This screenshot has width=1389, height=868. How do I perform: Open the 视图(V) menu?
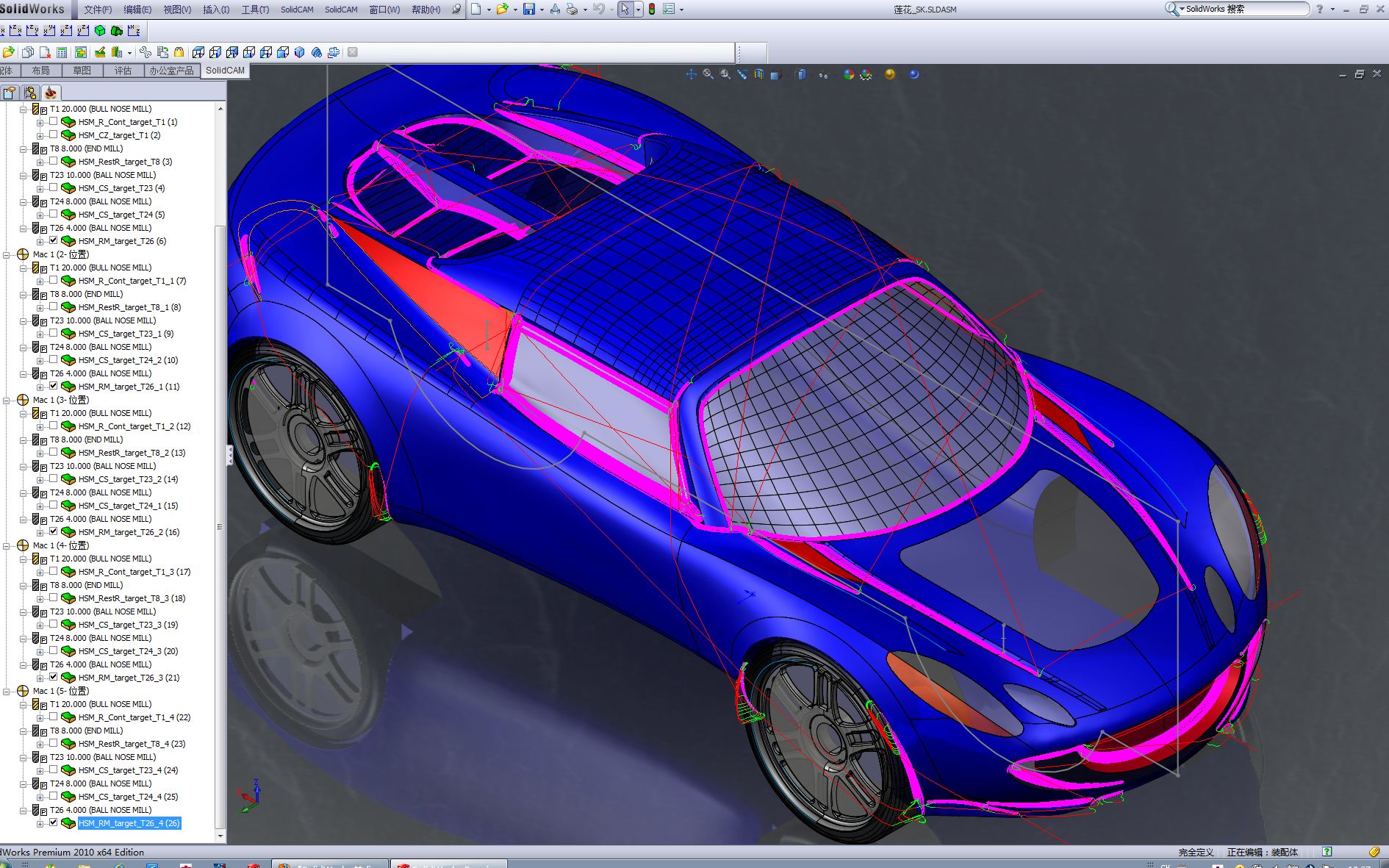[177, 10]
